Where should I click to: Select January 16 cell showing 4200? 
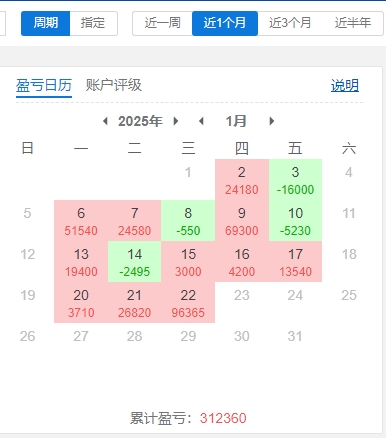242,262
